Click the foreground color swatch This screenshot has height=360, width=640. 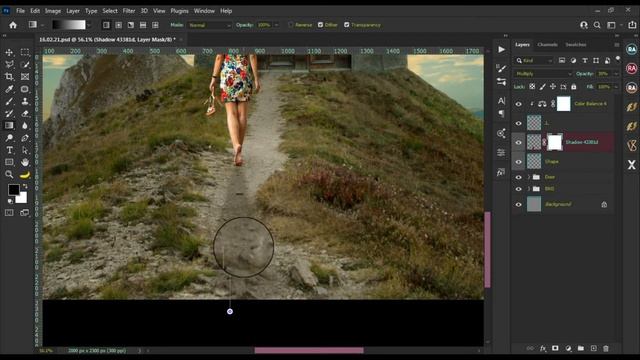13,189
